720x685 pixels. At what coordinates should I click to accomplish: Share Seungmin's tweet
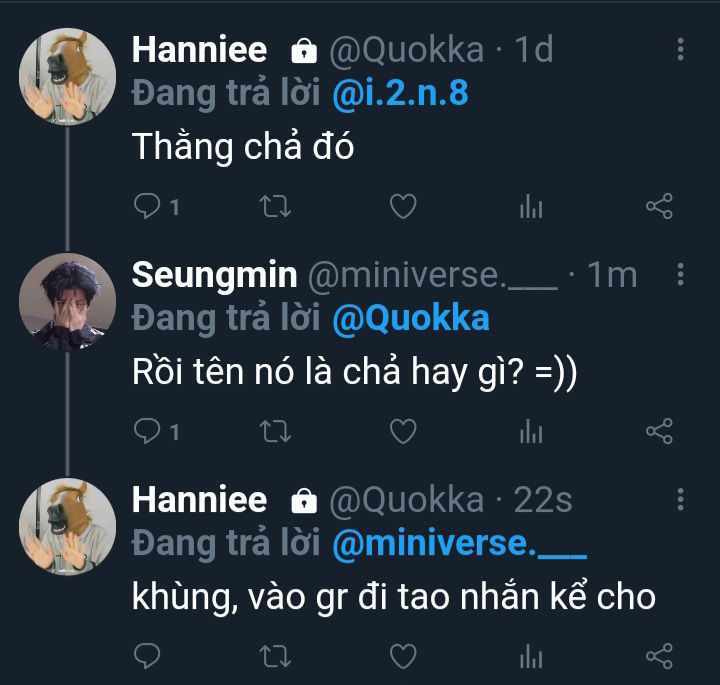659,431
